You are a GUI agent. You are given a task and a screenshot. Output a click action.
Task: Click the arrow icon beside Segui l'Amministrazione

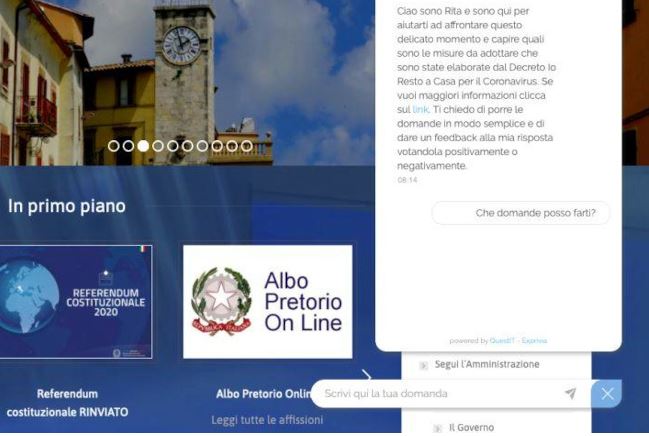coord(423,365)
